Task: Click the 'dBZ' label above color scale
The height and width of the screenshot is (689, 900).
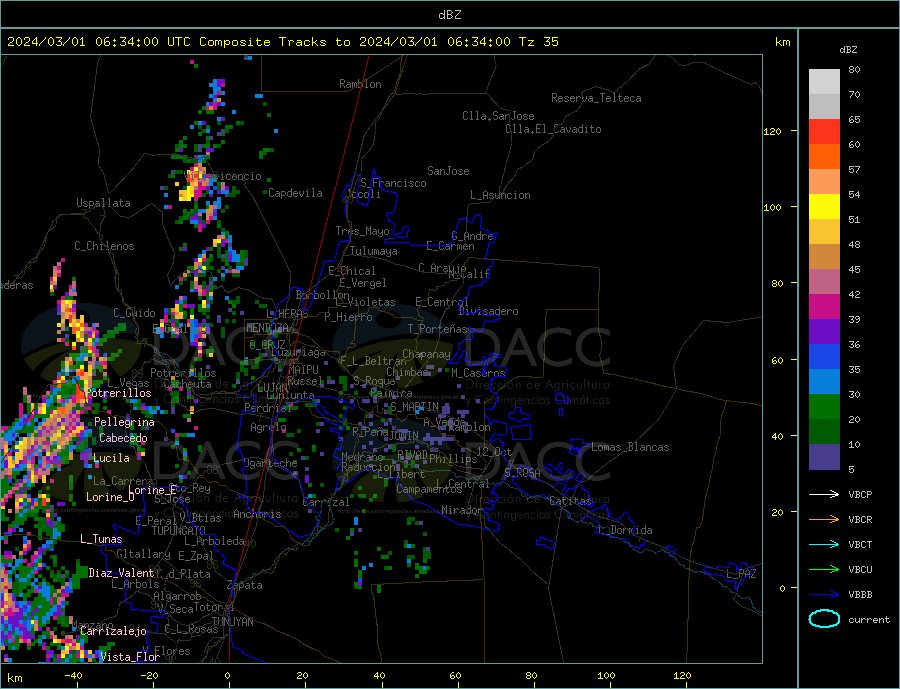Action: pyautogui.click(x=848, y=50)
